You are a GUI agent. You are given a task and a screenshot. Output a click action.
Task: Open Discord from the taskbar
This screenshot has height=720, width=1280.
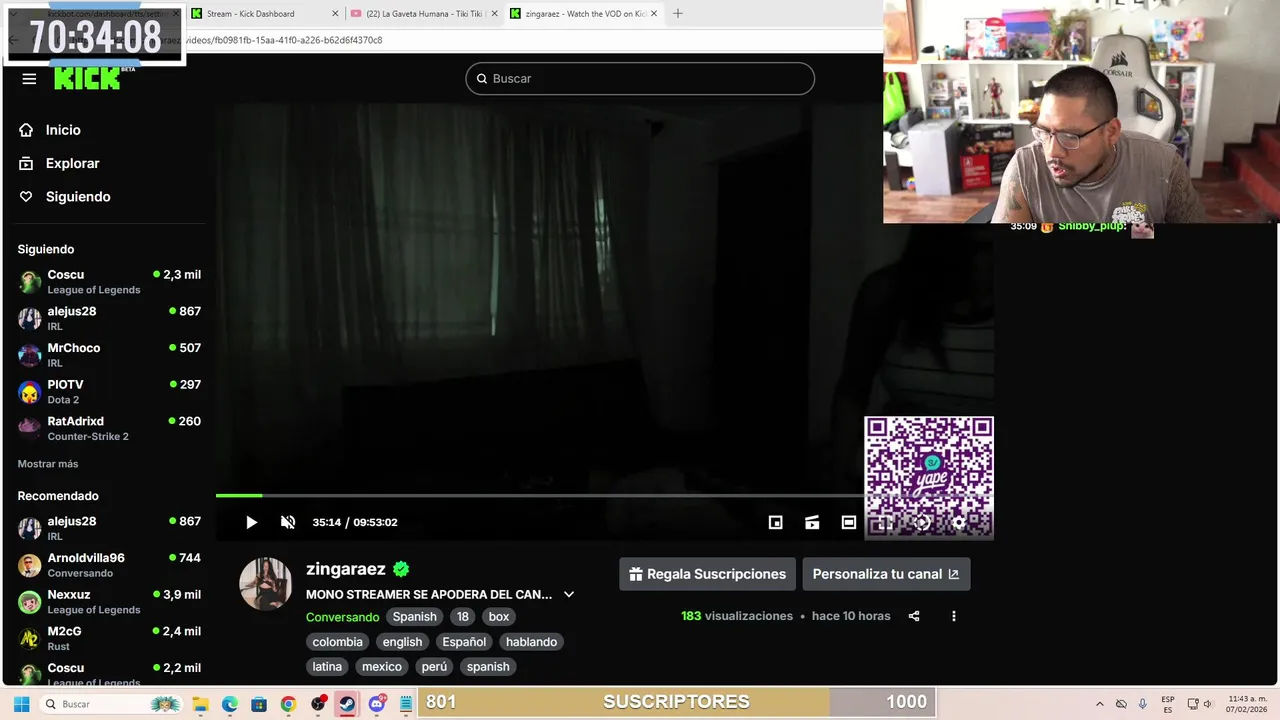click(x=377, y=704)
